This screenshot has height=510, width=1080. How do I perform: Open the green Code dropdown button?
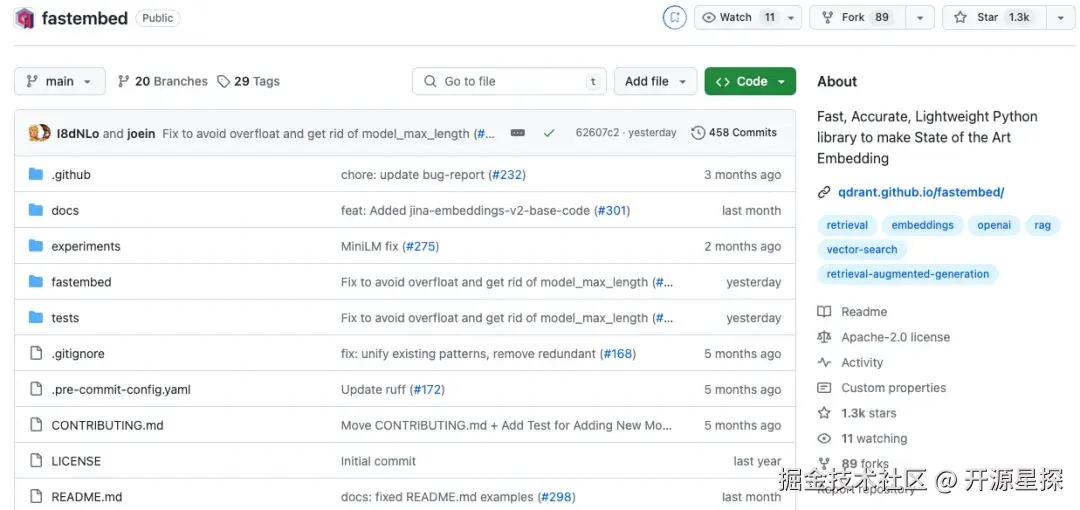(750, 81)
